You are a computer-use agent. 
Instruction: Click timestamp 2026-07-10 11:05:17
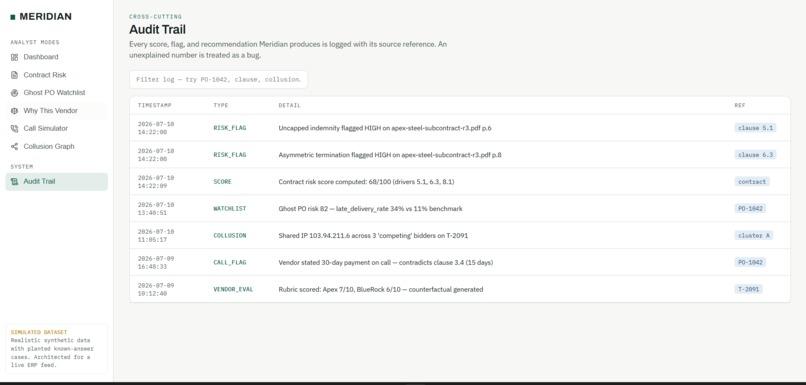[x=156, y=235]
